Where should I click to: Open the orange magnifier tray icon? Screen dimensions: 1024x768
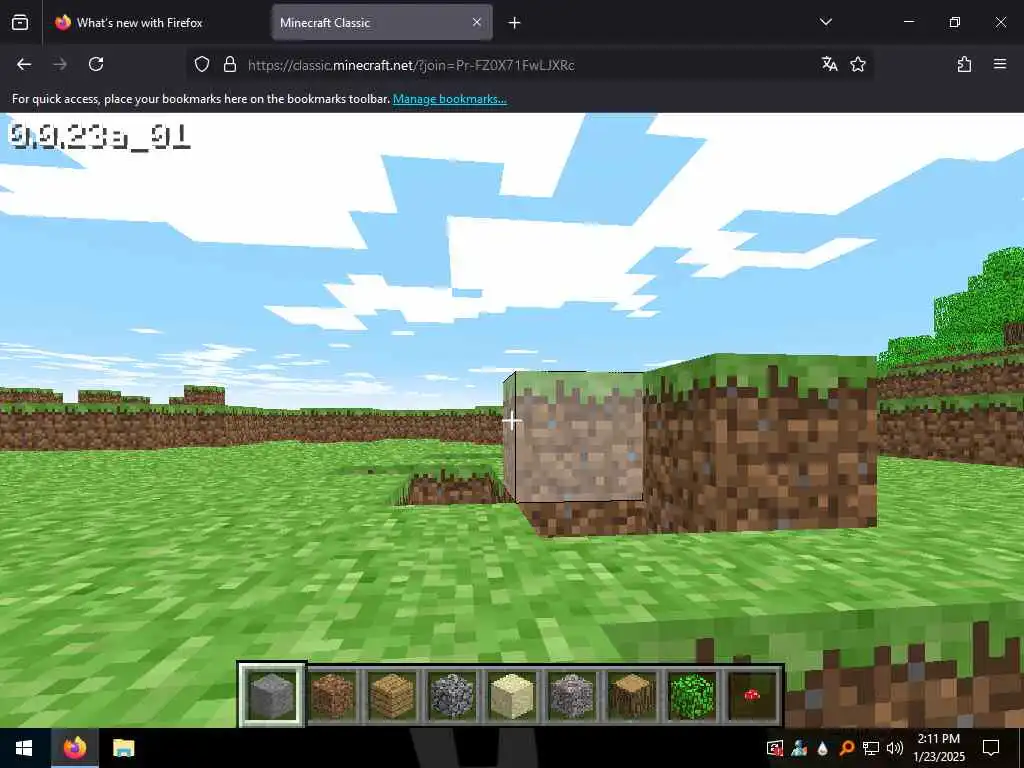[x=846, y=748]
